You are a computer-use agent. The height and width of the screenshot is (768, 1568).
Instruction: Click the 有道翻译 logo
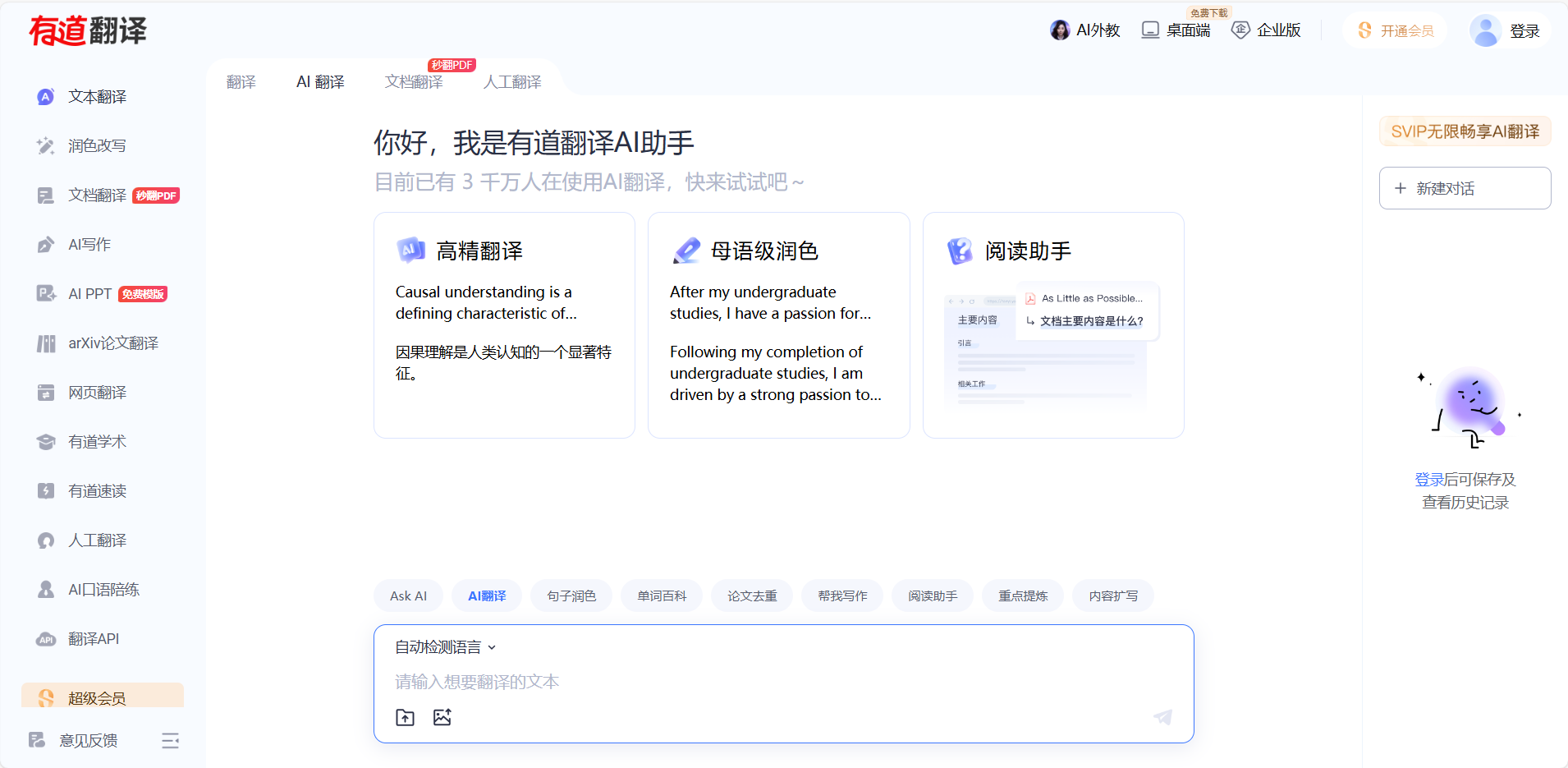tap(88, 31)
